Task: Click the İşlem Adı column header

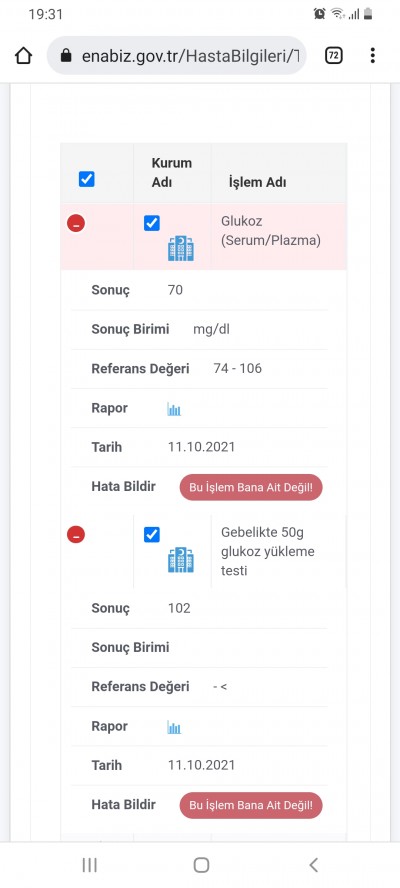Action: coord(257,182)
